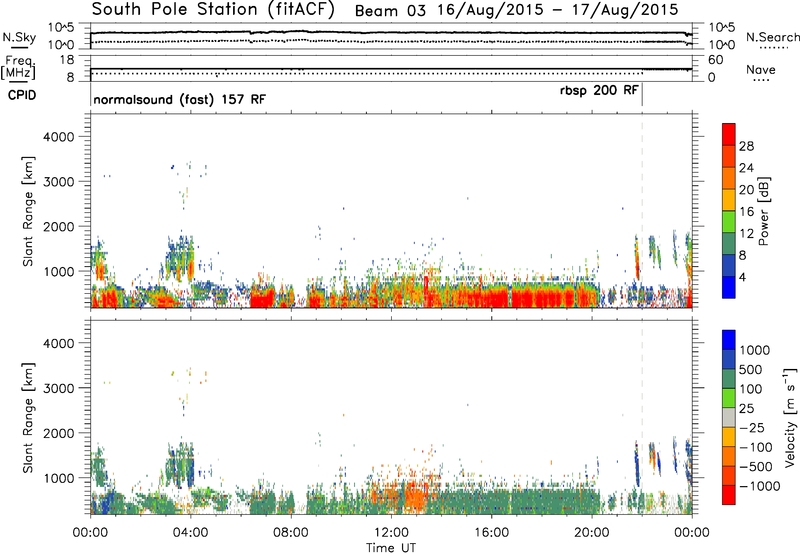The image size is (800, 554).
Task: Click the Power color bar segment between 20 and 24
Action: click(x=729, y=178)
